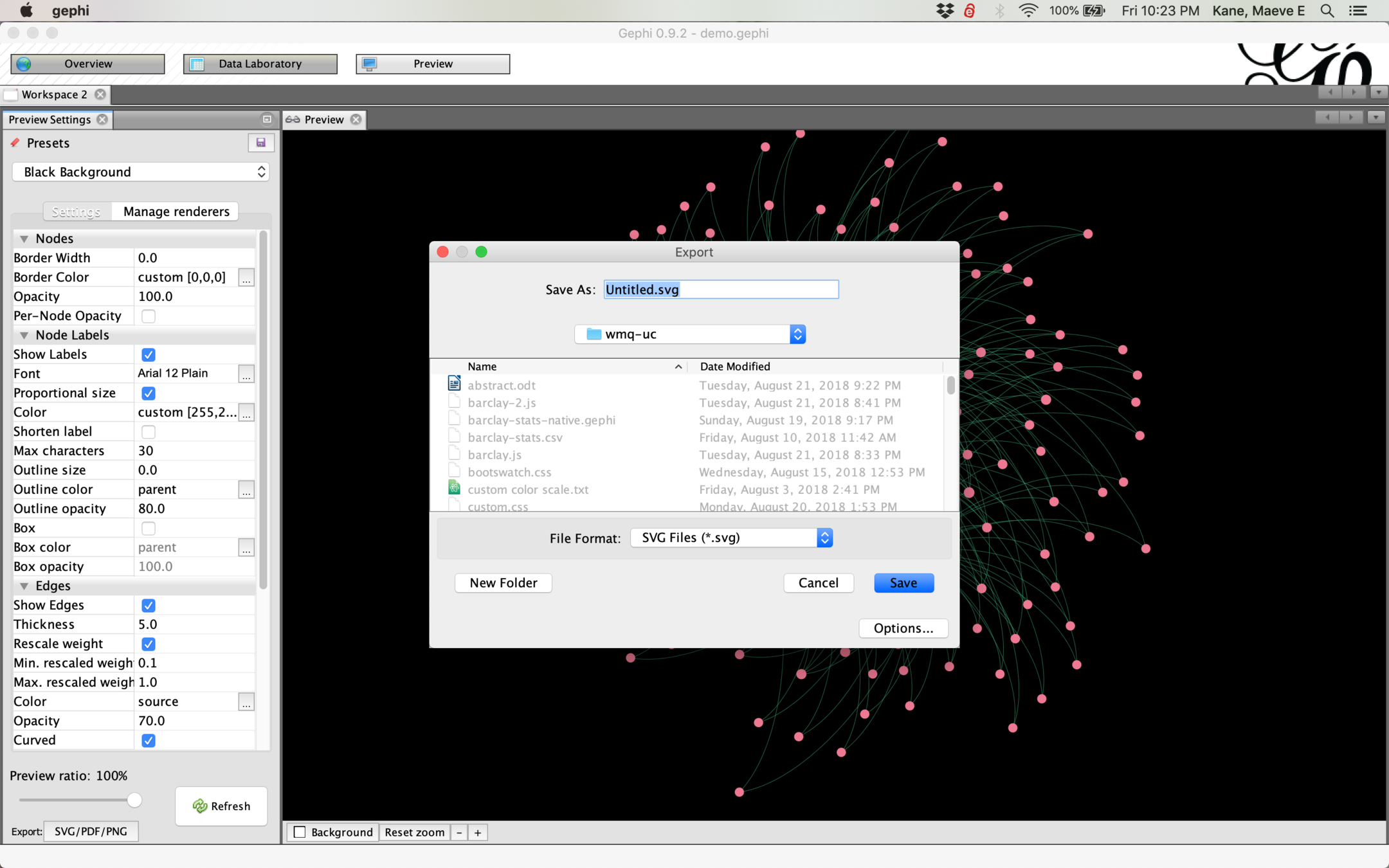This screenshot has height=868, width=1389.
Task: Click the Refresh preview button
Action: pos(221,806)
